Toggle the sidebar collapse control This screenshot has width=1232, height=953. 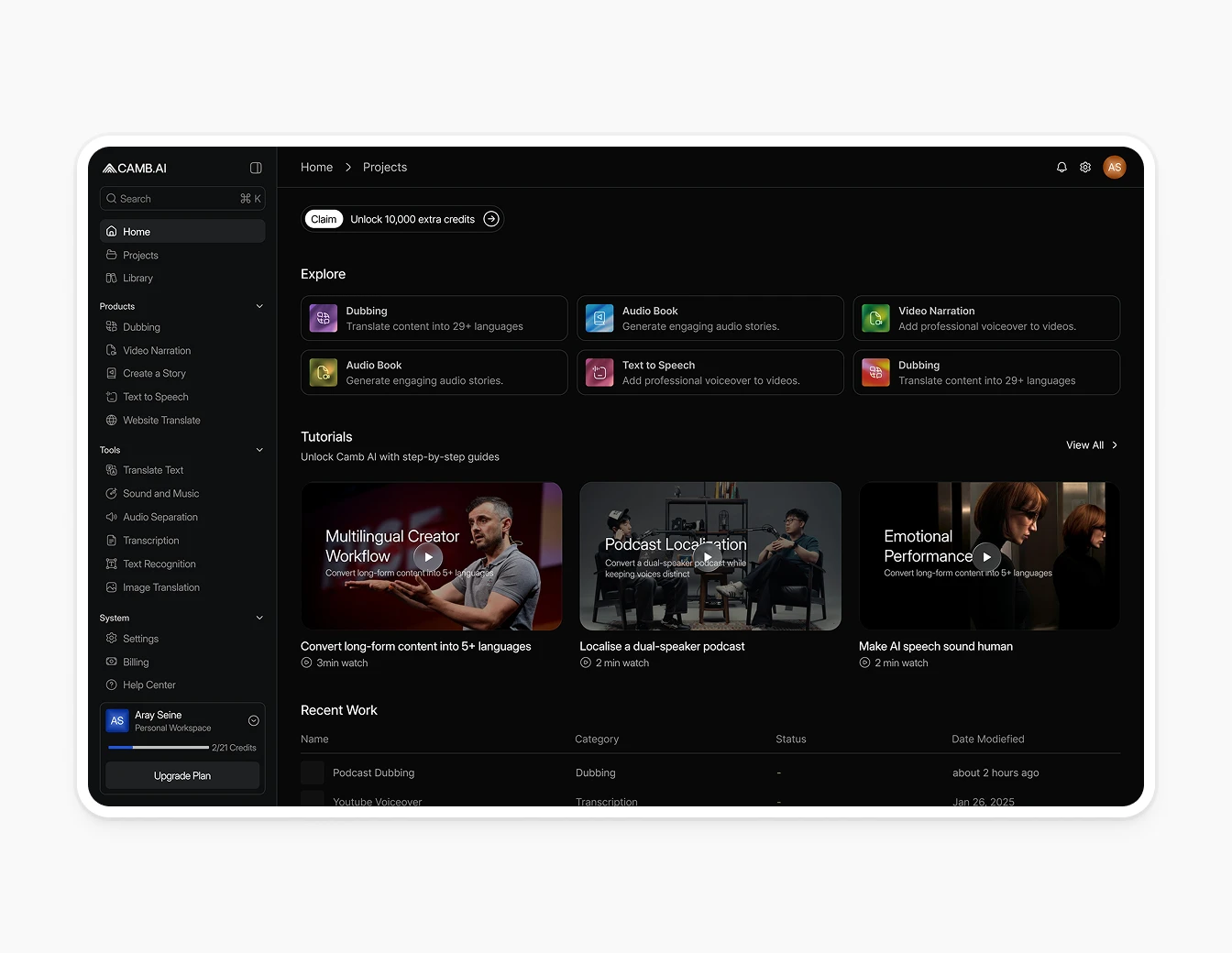pos(256,168)
